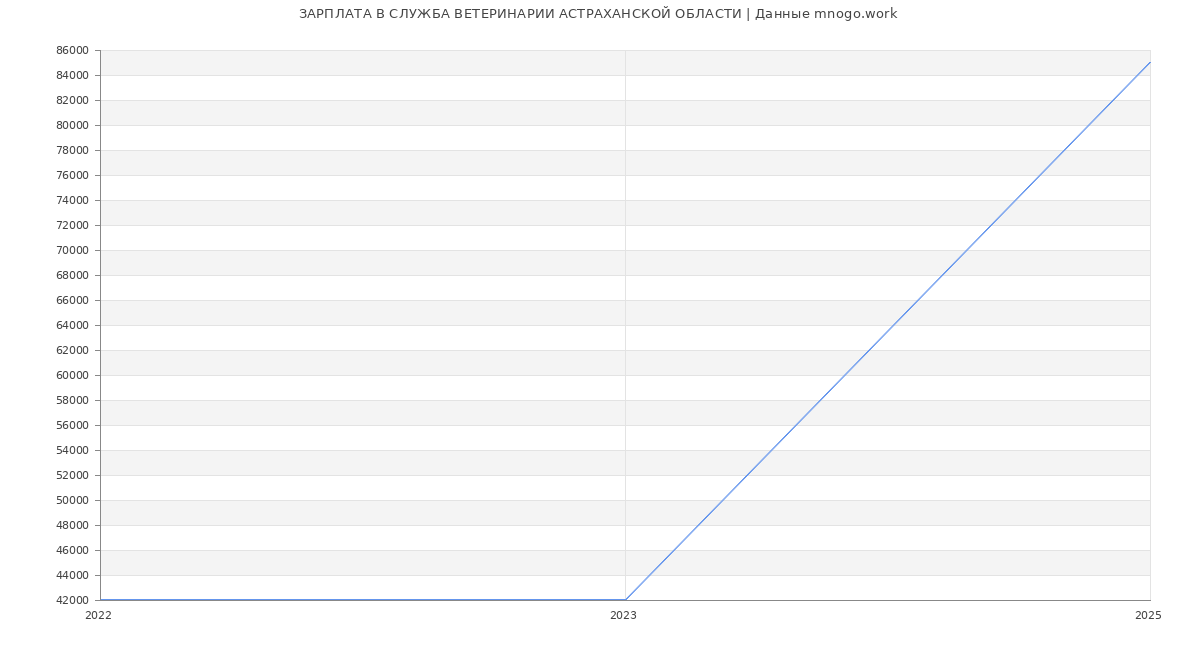The image size is (1200, 650).
Task: Click the 78000 y-axis label
Action: point(73,151)
